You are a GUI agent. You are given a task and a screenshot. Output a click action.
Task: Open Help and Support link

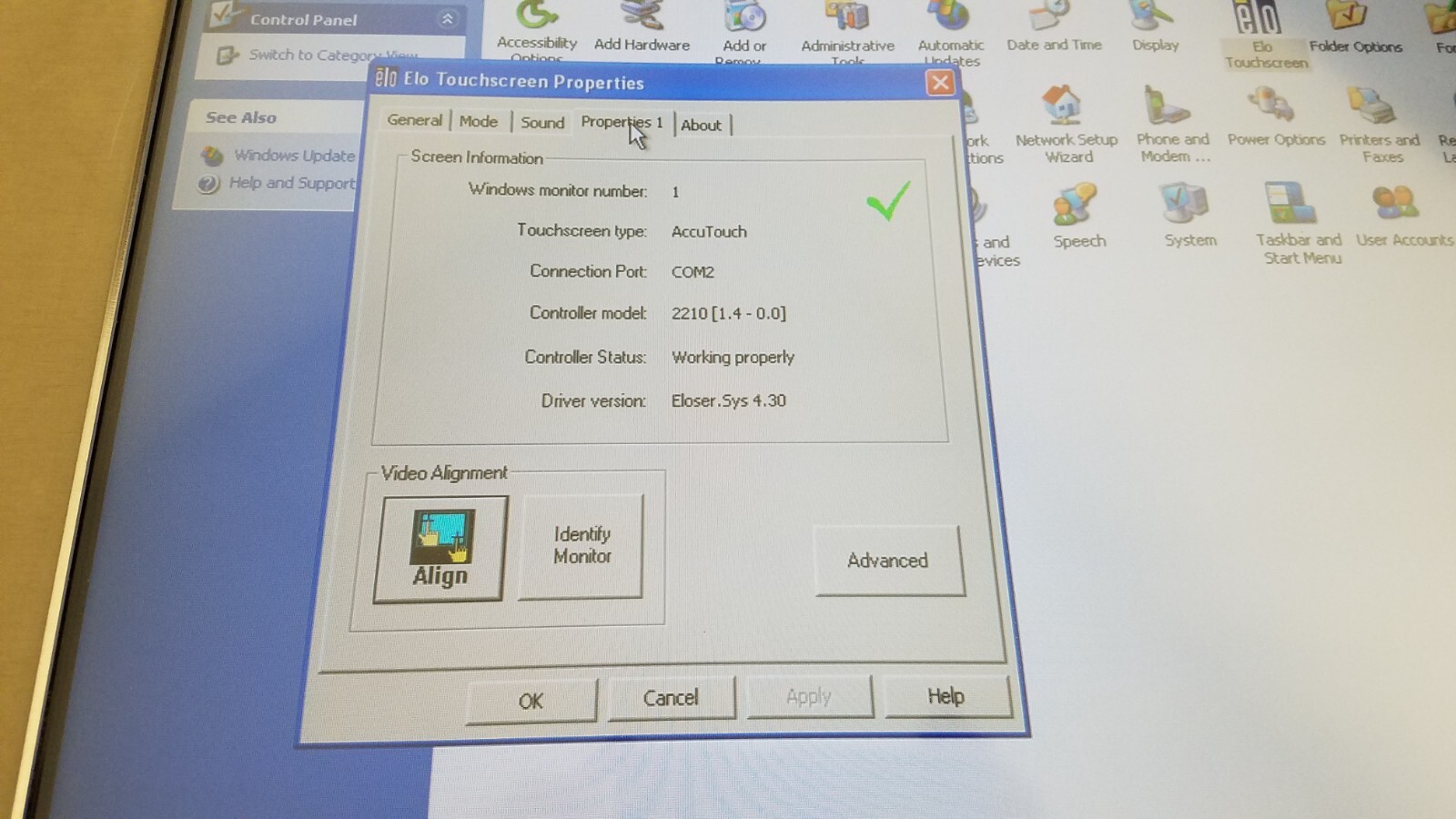292,183
